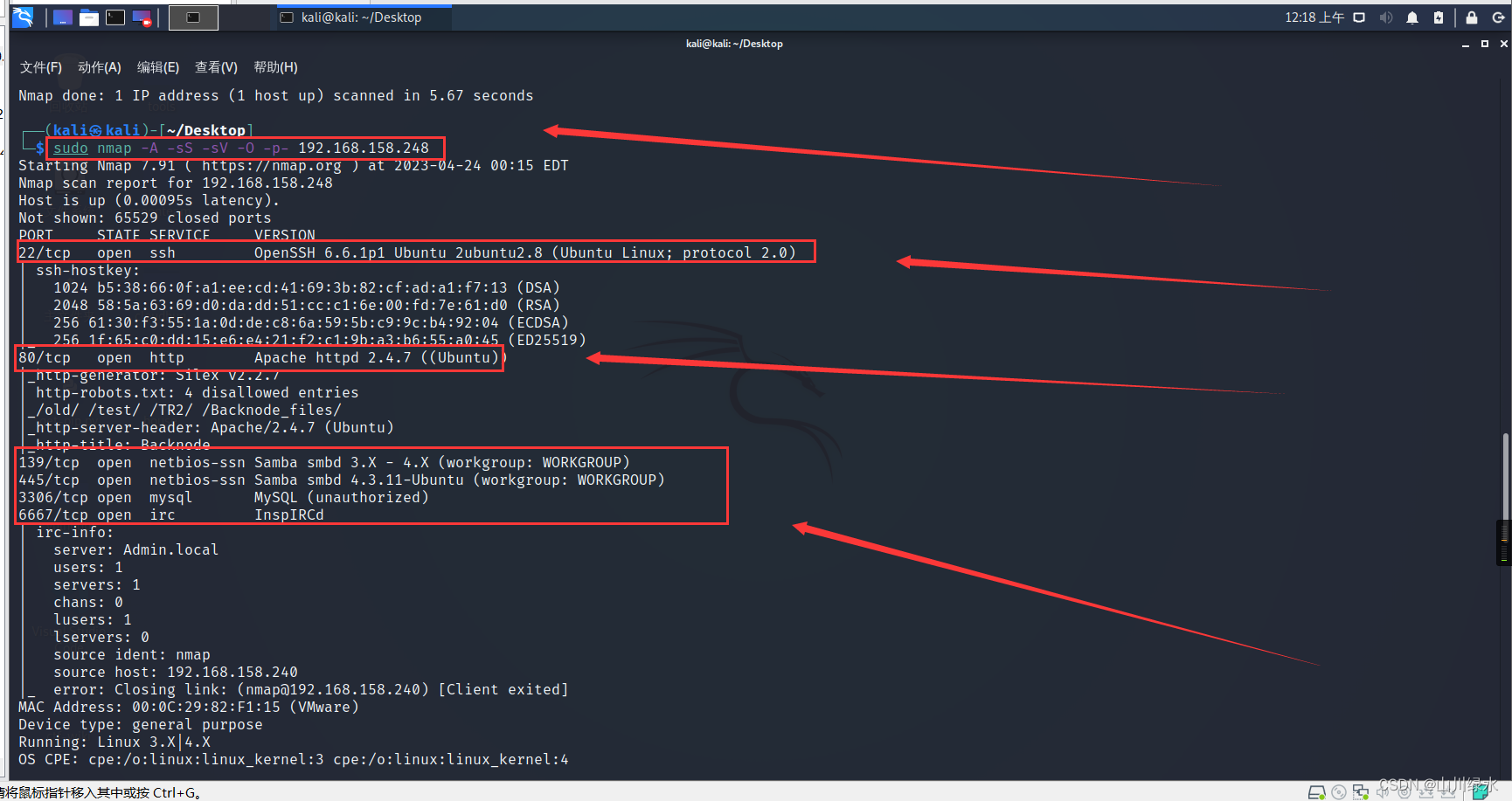This screenshot has width=1512, height=801.
Task: Click the robots.txt disallowed entries line
Action: pyautogui.click(x=198, y=392)
